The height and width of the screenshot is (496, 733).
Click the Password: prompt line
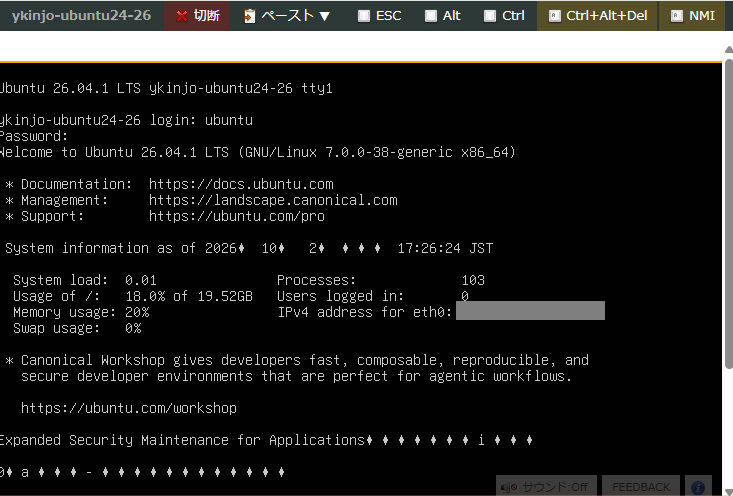click(34, 136)
